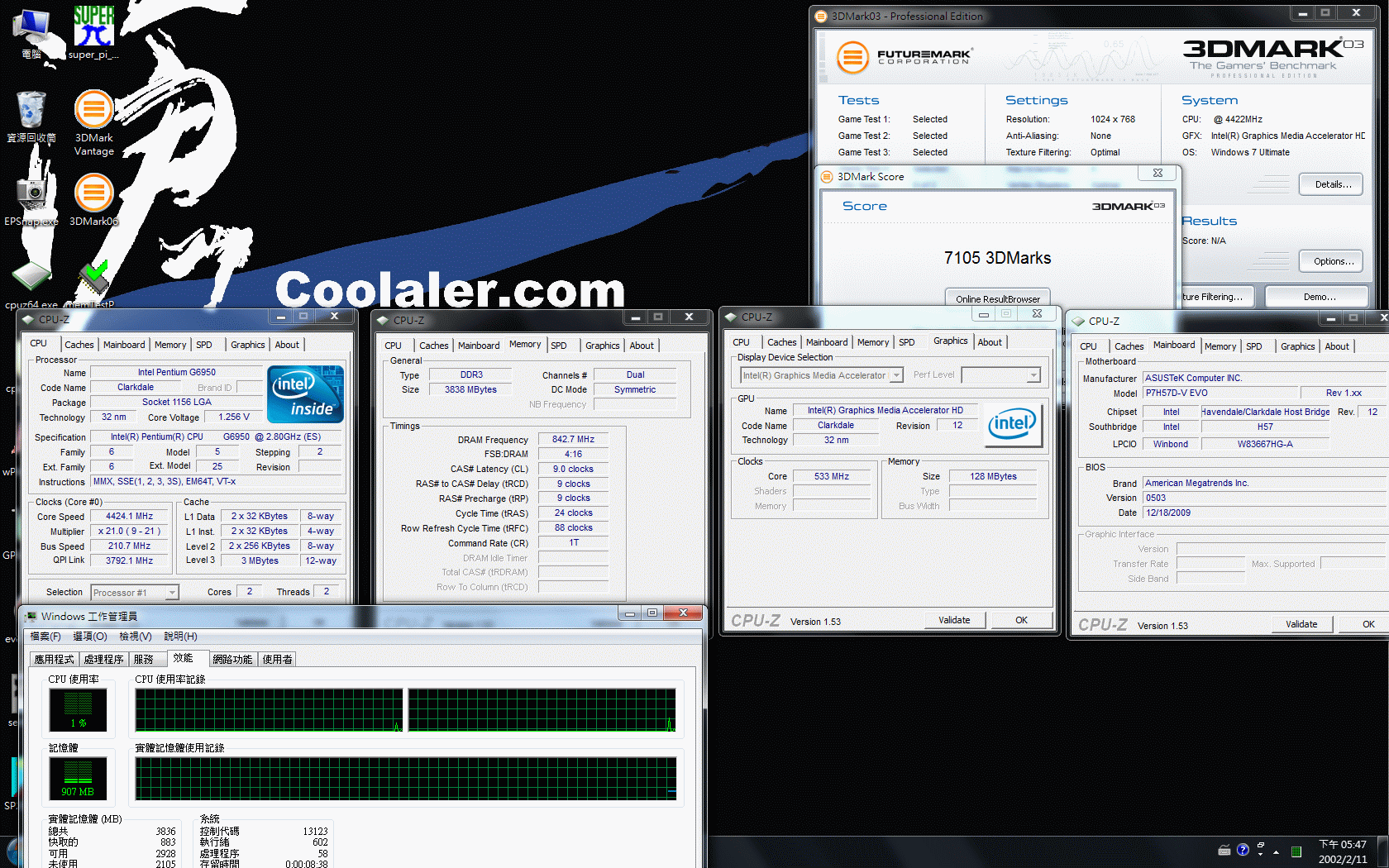Click the GPU core 533 MHz field
Image resolution: width=1389 pixels, height=868 pixels.
click(x=831, y=476)
